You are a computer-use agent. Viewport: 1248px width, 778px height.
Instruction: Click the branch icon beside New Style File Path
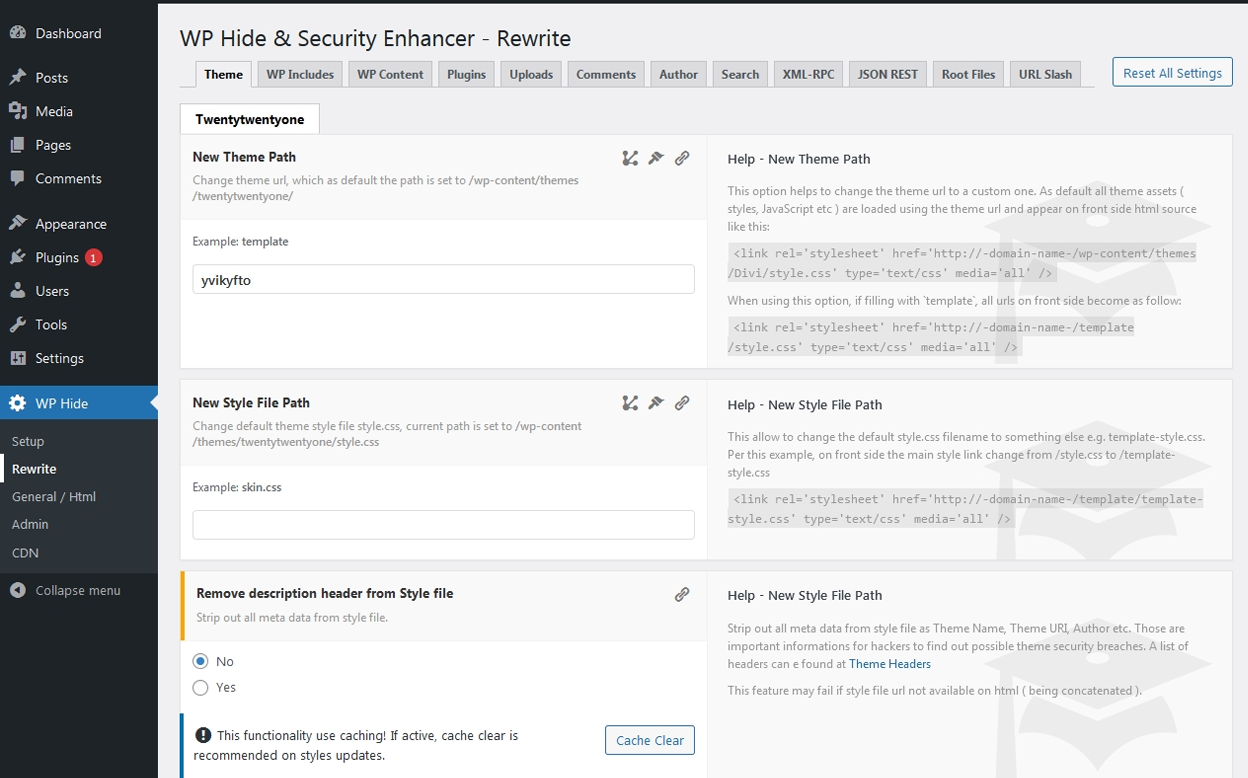(x=630, y=403)
